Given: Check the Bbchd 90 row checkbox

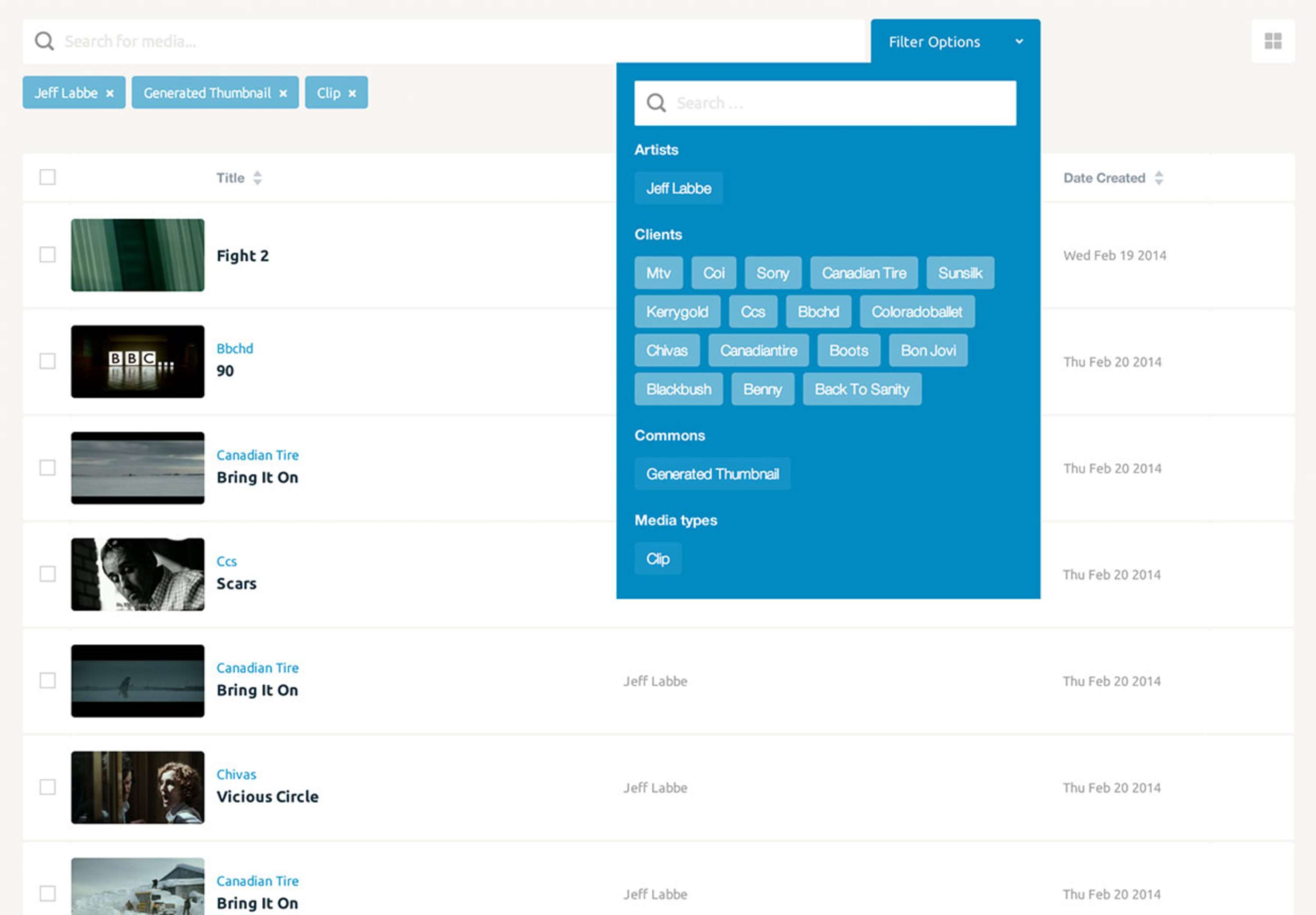Looking at the screenshot, I should tap(47, 361).
